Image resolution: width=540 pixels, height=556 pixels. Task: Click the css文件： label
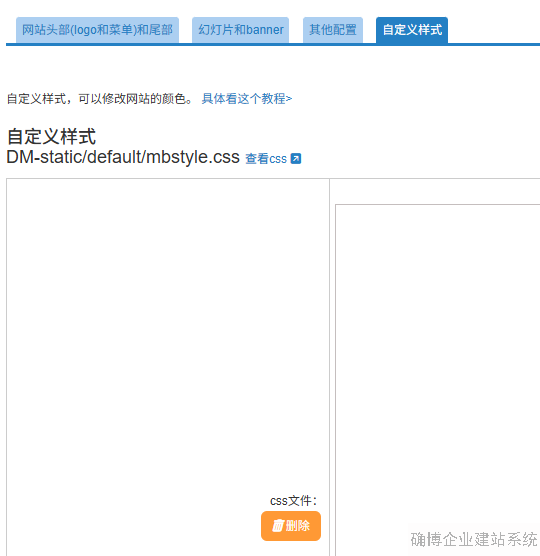point(294,501)
